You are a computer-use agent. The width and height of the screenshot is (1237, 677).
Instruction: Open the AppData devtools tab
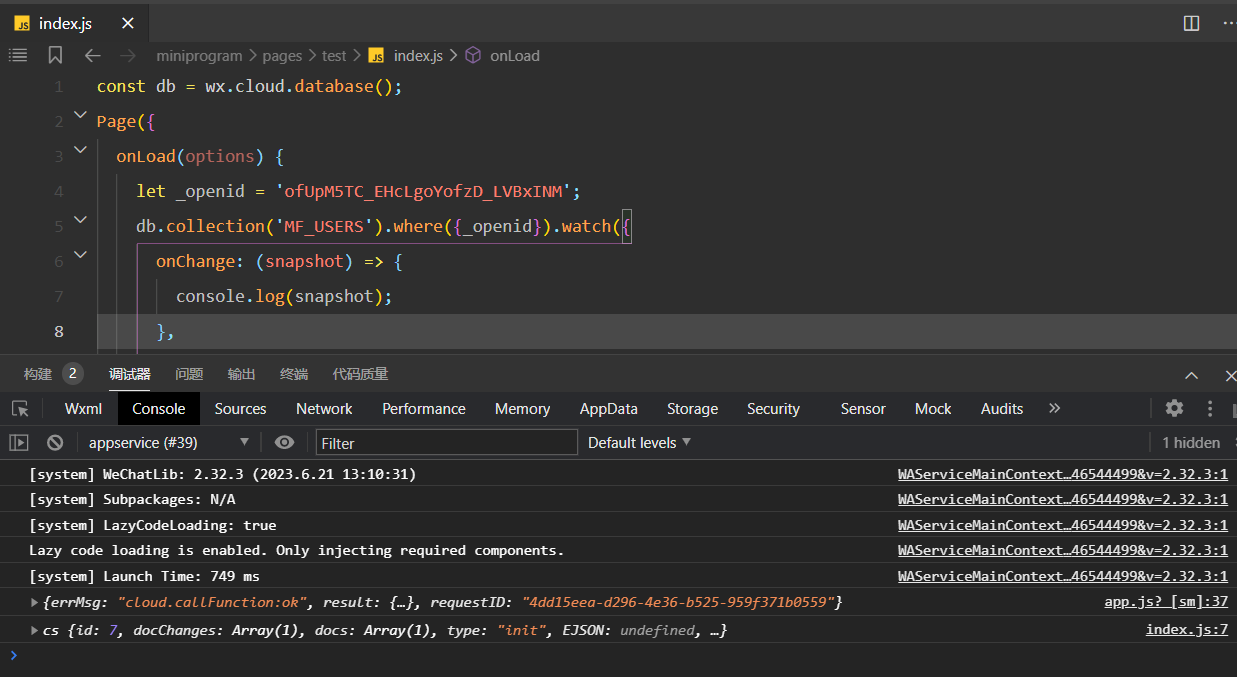609,408
